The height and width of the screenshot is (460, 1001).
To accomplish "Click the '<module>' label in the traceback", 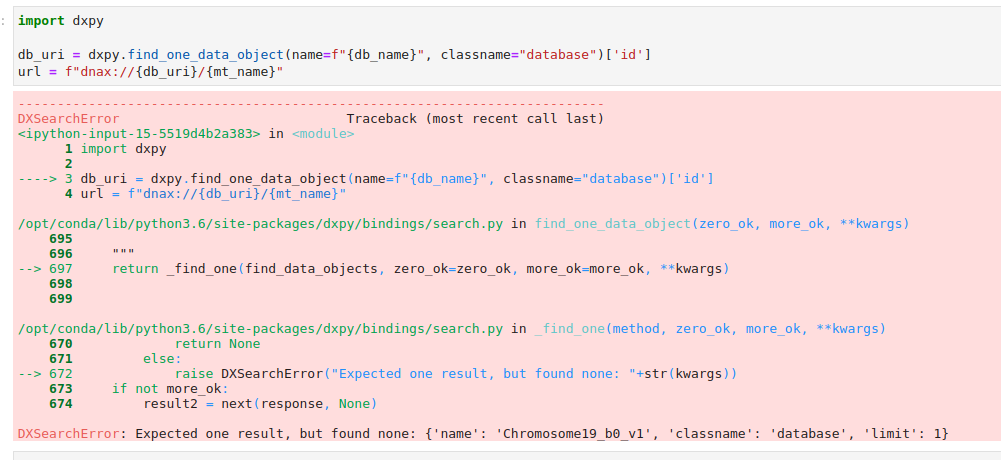I will coord(323,134).
